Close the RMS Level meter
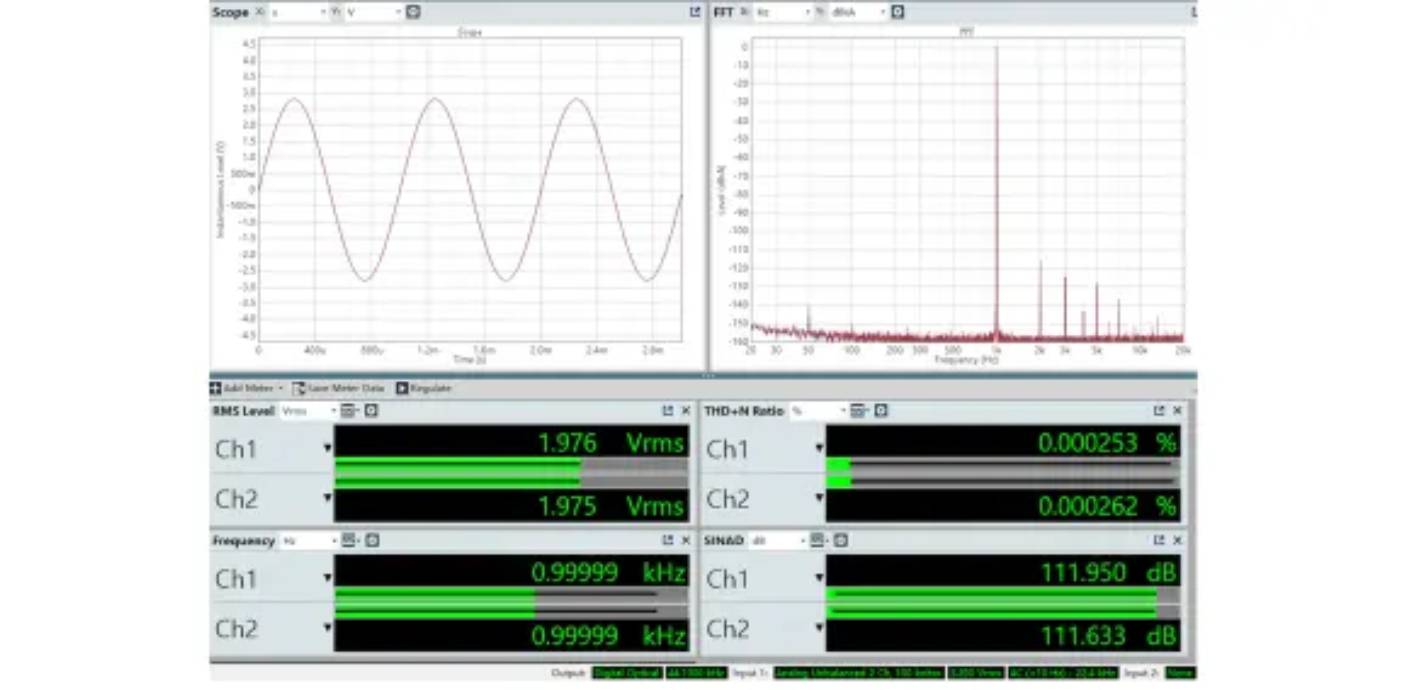 (686, 411)
